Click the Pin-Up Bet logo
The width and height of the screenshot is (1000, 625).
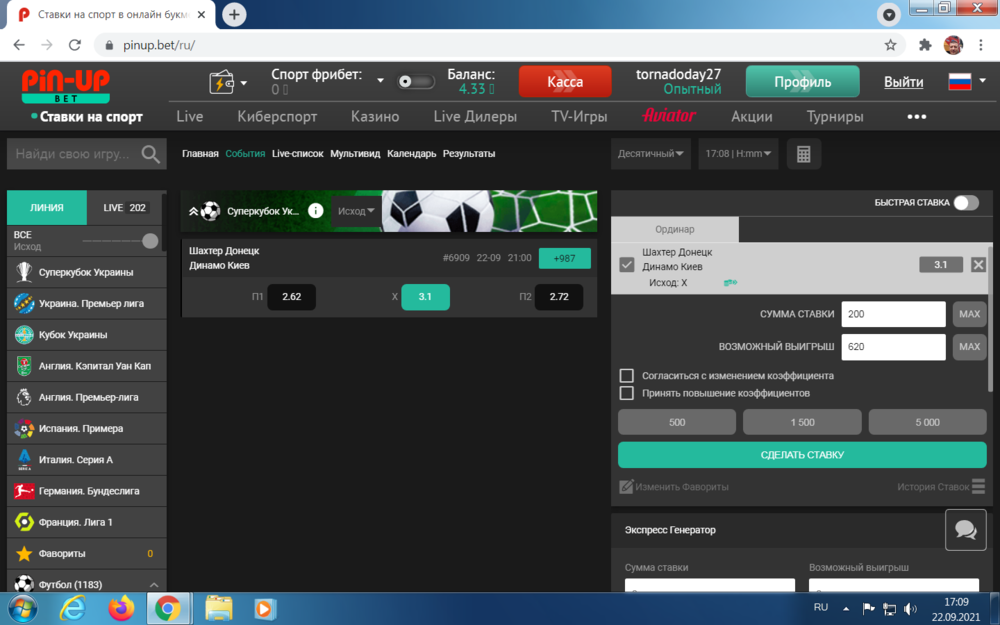66,86
